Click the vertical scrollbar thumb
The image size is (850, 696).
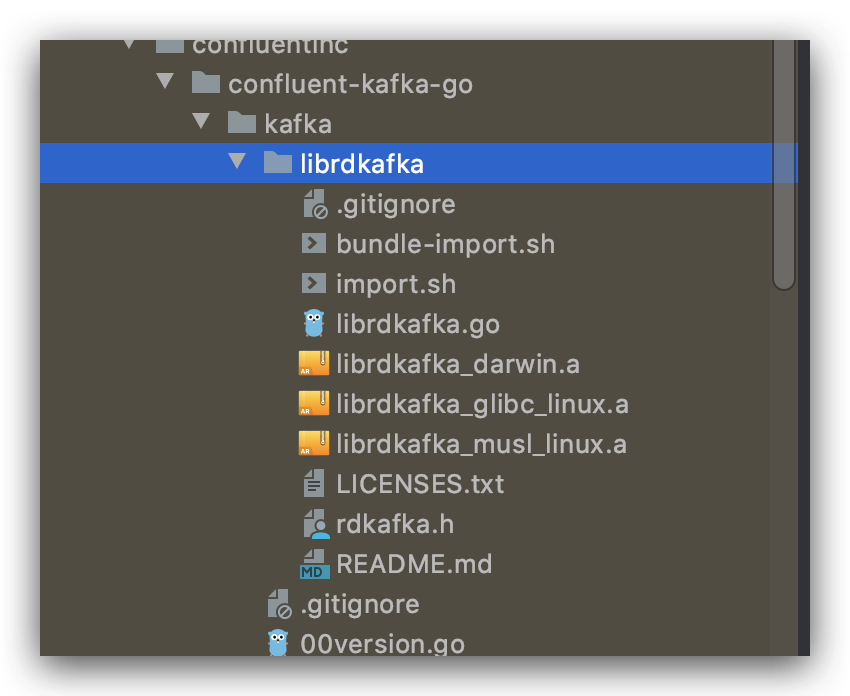click(784, 165)
